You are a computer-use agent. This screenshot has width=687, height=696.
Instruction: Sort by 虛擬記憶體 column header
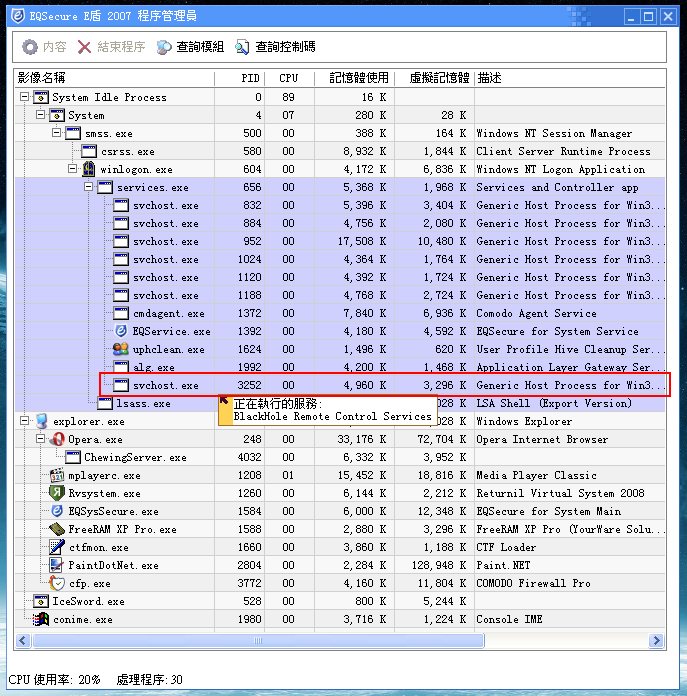(x=434, y=78)
